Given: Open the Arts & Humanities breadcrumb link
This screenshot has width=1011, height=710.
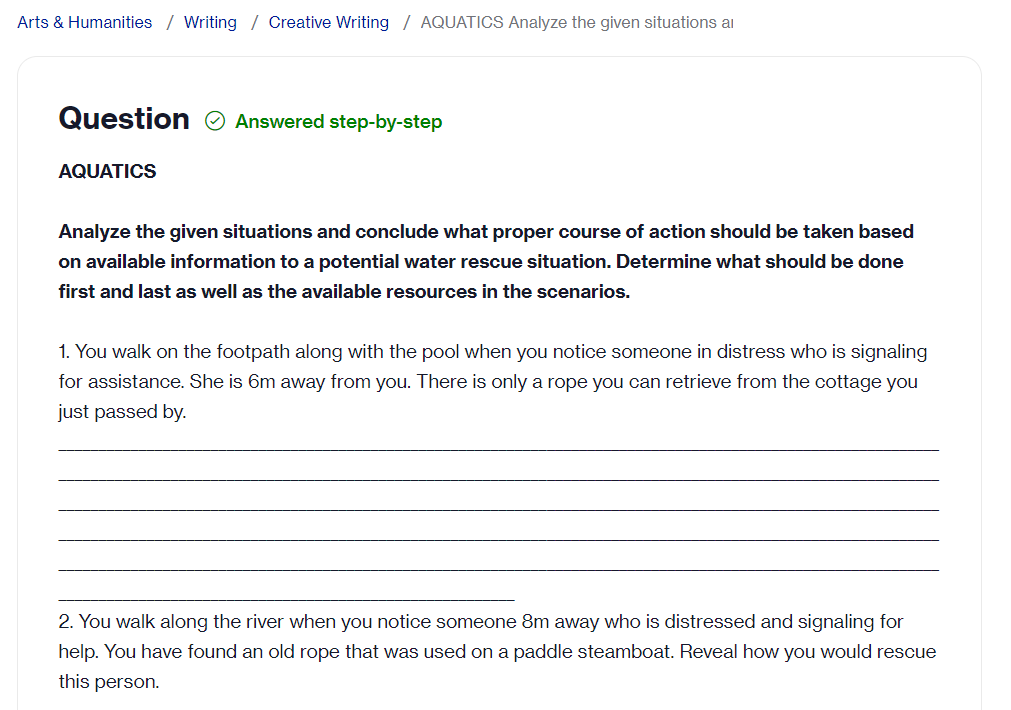Looking at the screenshot, I should coord(84,23).
